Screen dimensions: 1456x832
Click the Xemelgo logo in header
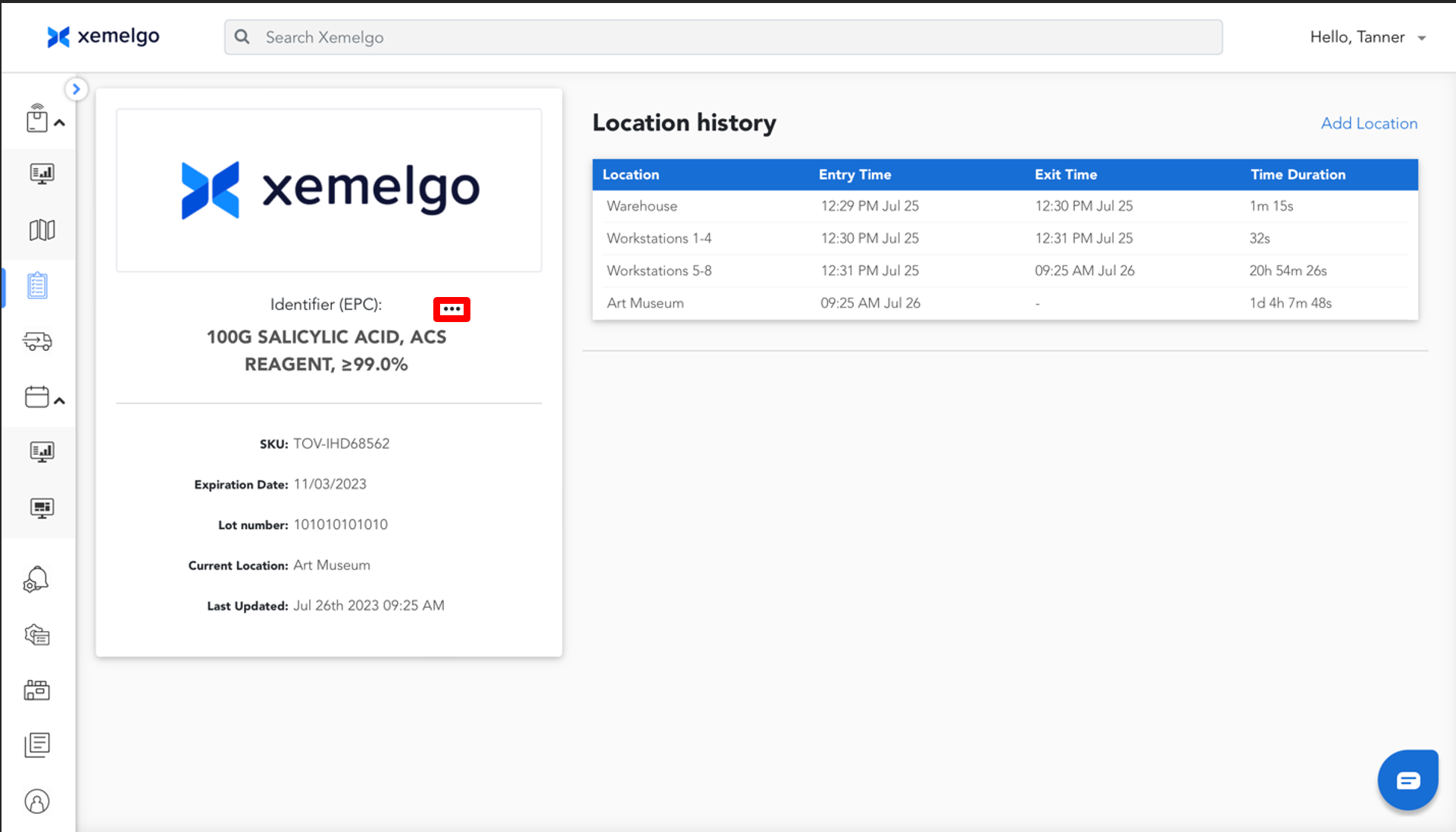104,36
